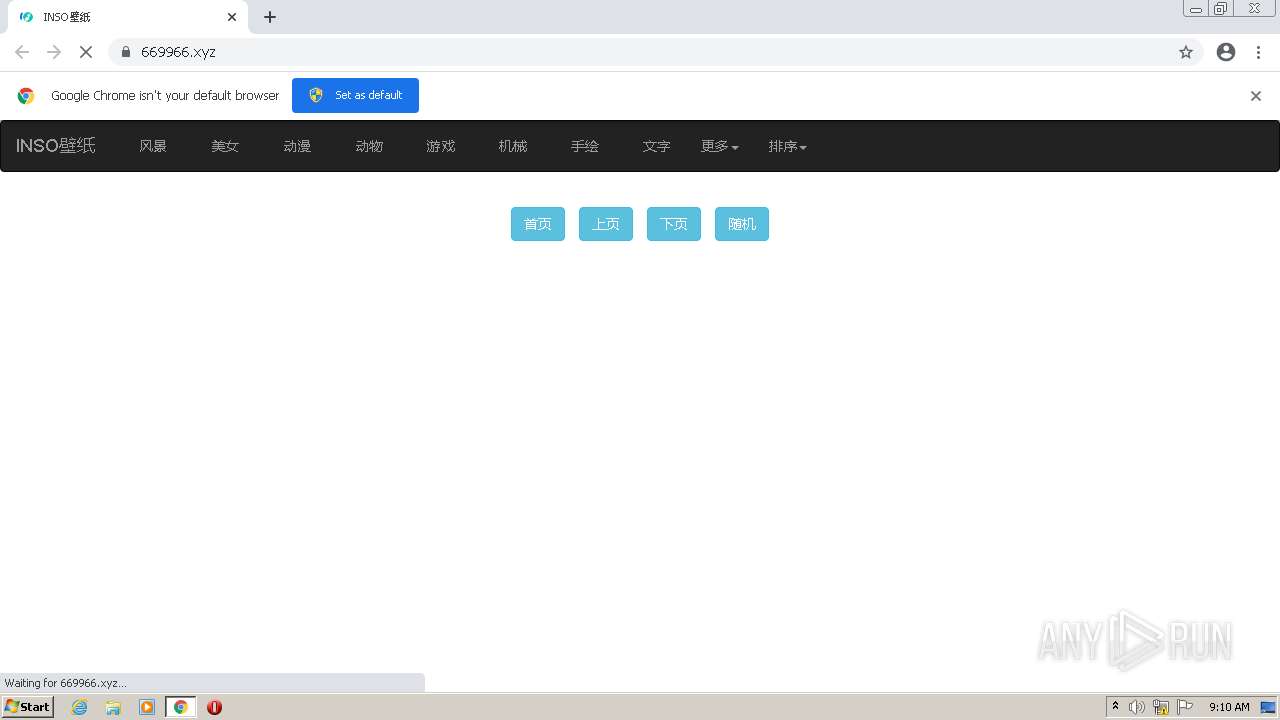
Task: Close the INSO壁纸 tab
Action: (232, 17)
